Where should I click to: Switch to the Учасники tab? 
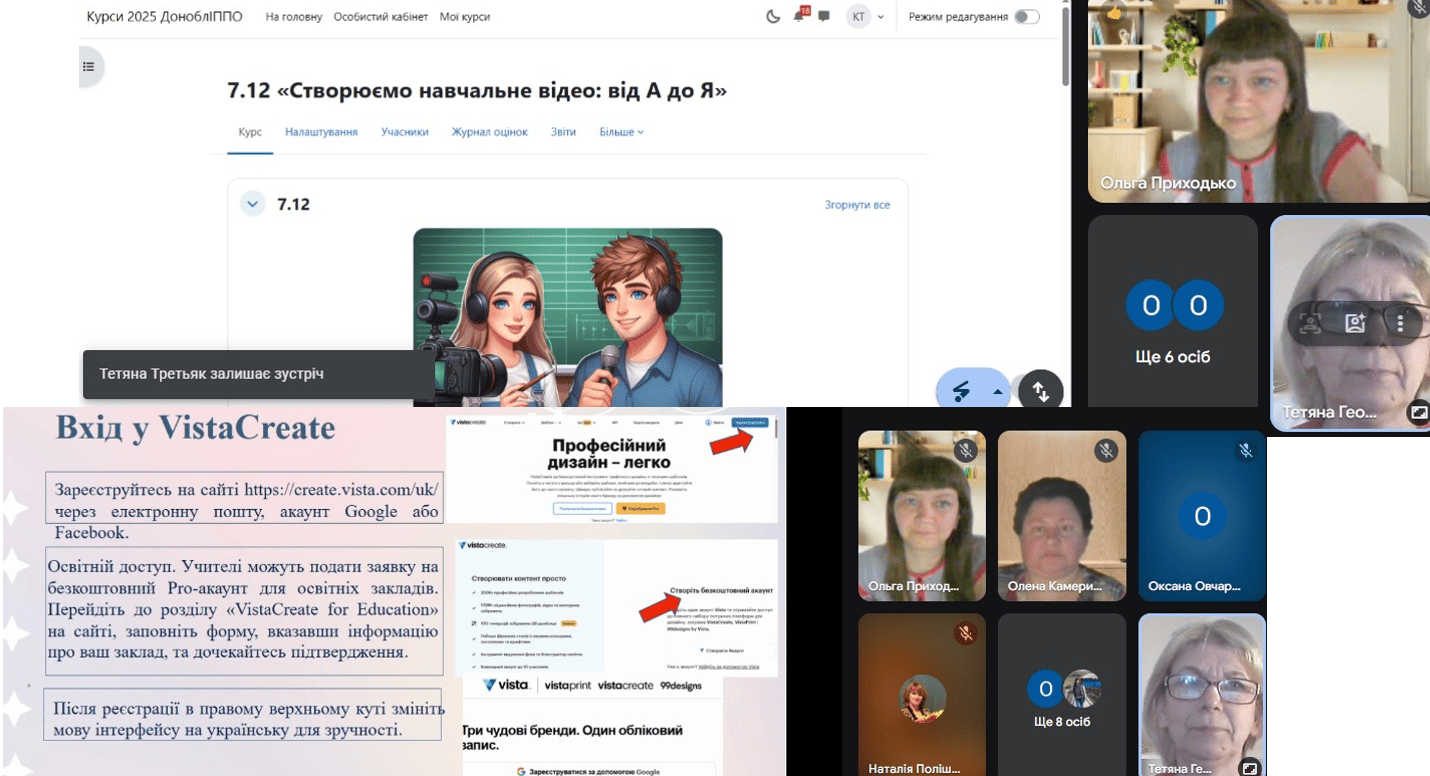[405, 132]
